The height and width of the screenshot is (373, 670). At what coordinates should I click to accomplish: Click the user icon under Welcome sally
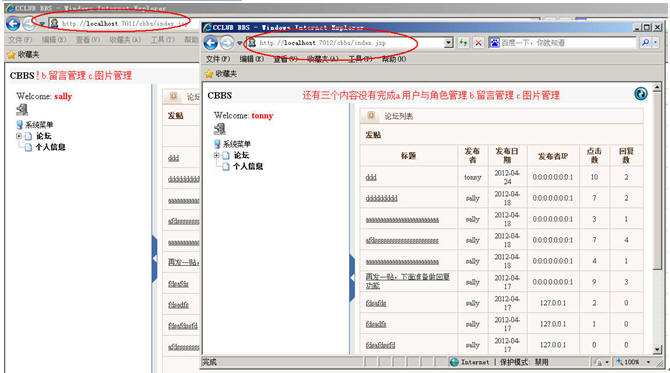22,109
